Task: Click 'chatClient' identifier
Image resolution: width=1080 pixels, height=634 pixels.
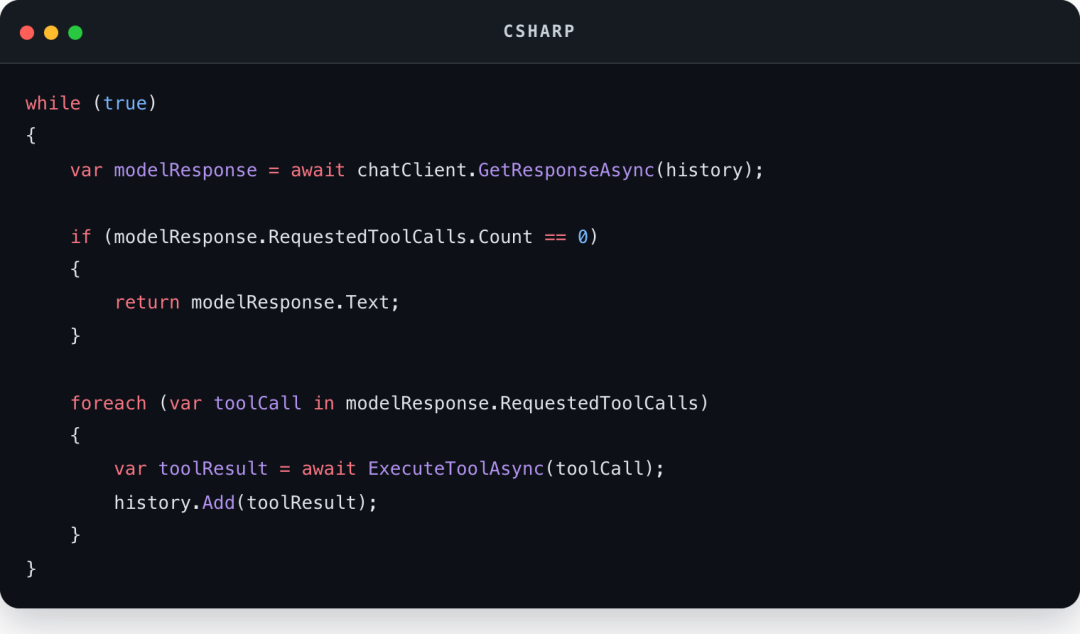Action: click(x=411, y=170)
